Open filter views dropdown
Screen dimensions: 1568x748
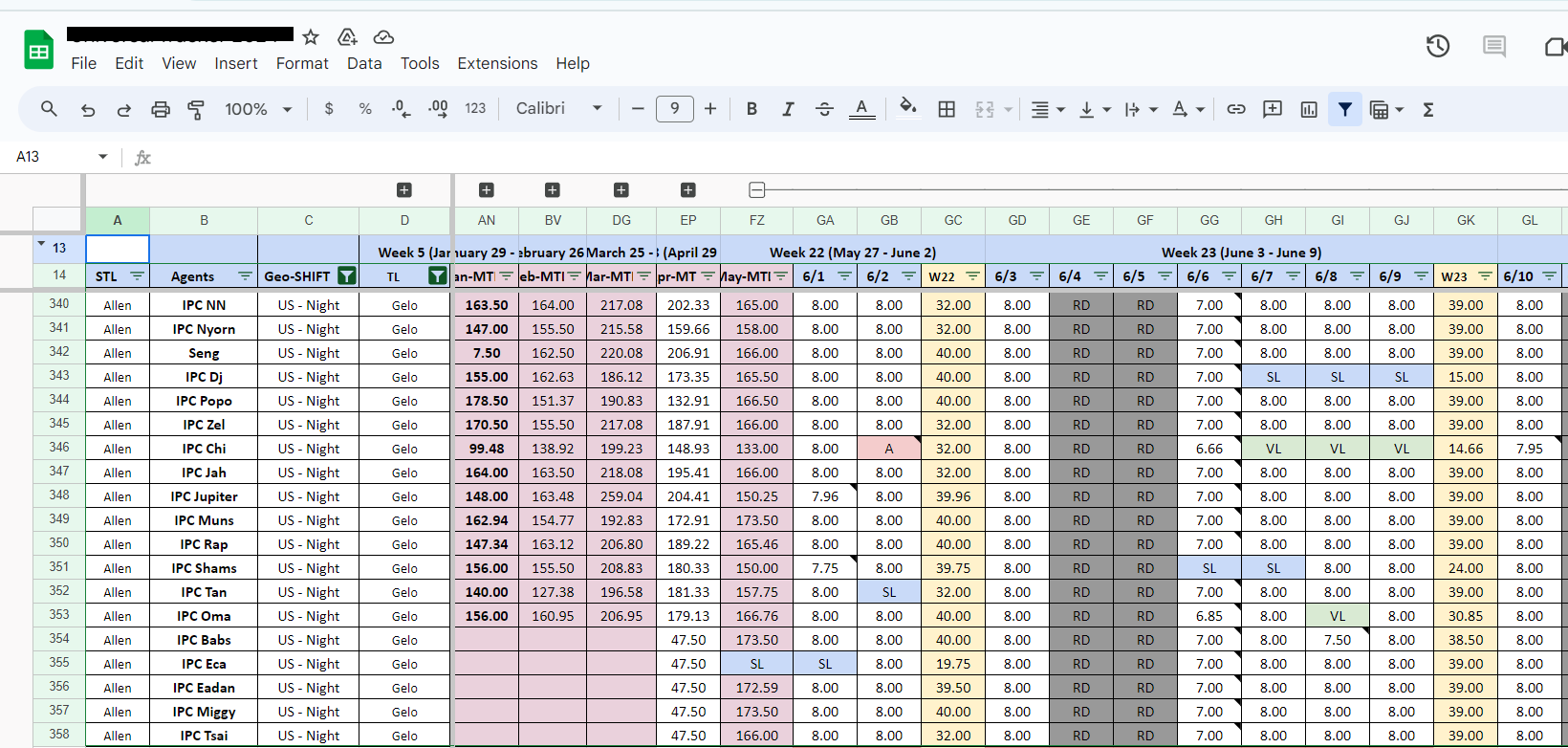(x=1386, y=109)
